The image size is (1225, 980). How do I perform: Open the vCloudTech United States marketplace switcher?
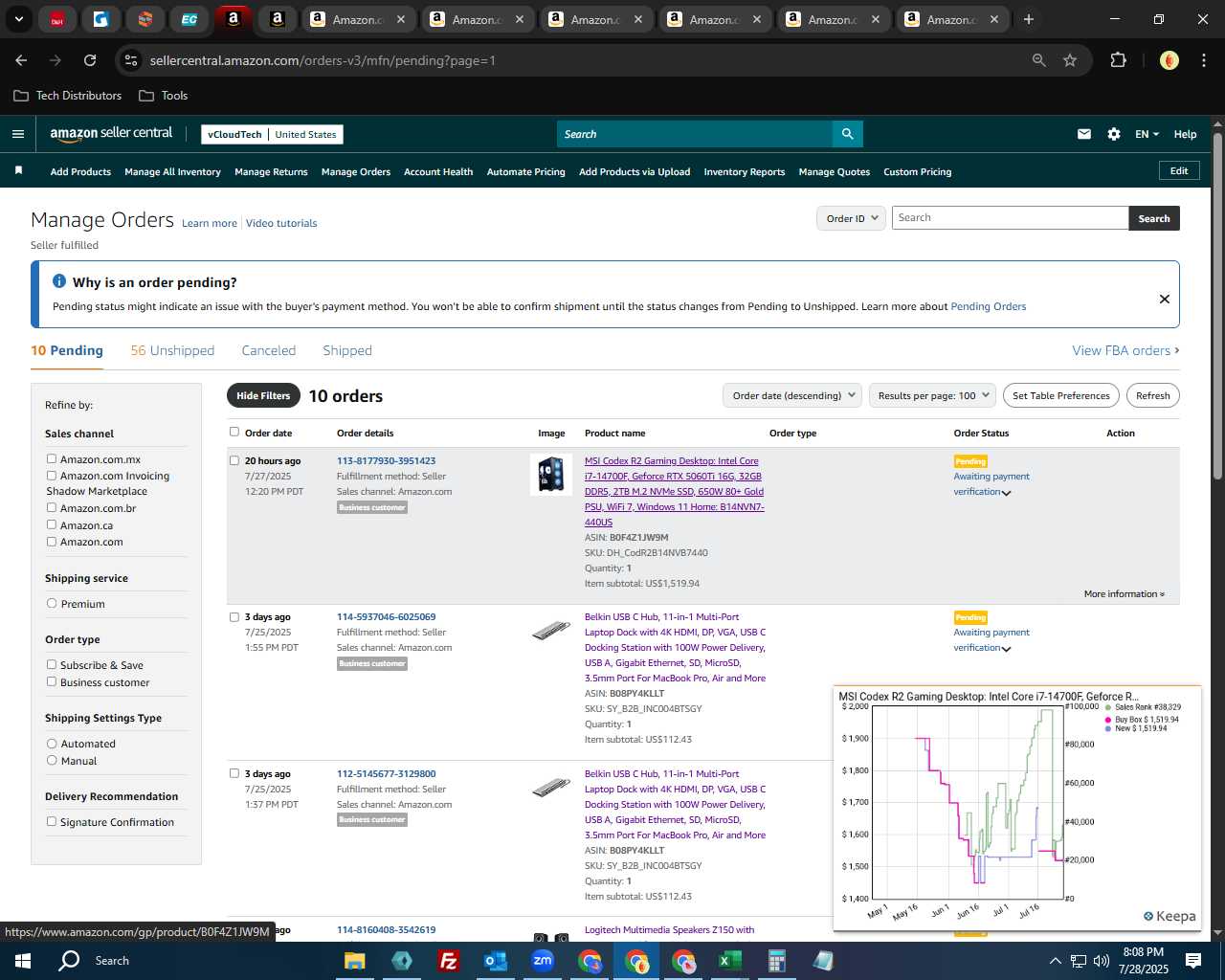click(x=273, y=134)
